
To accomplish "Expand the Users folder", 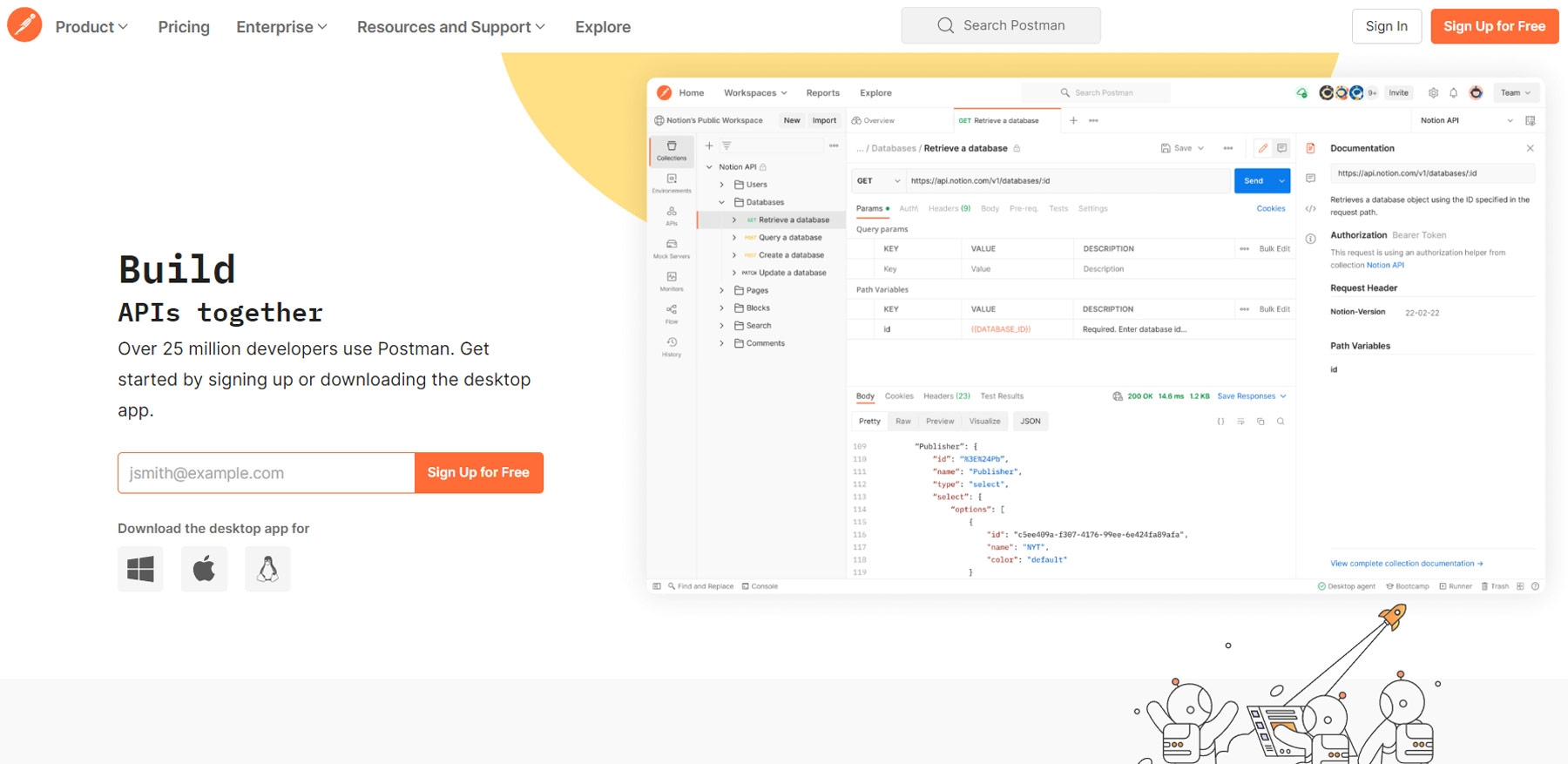I will (721, 185).
